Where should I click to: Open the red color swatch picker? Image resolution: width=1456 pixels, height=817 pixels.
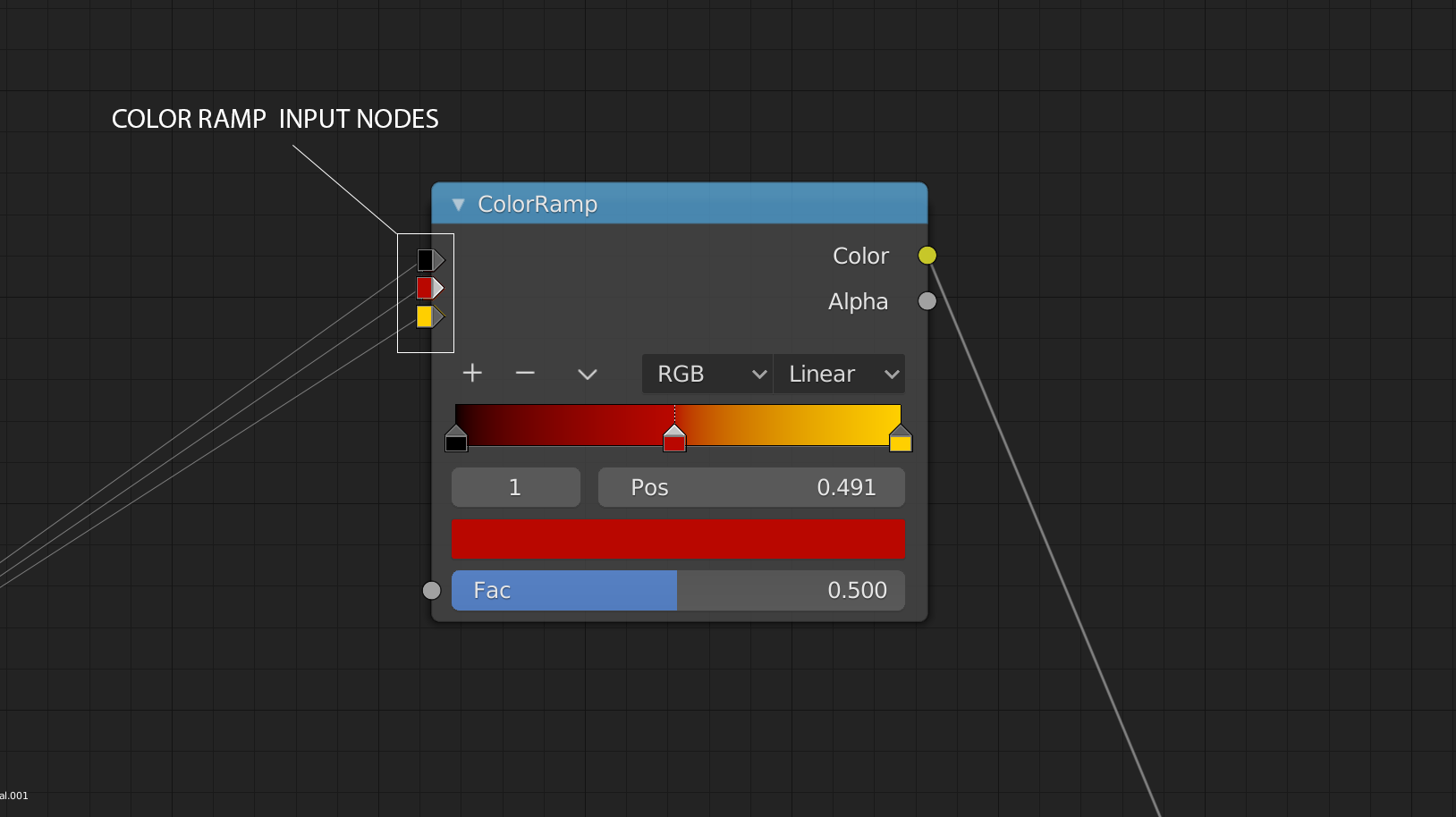pos(678,539)
